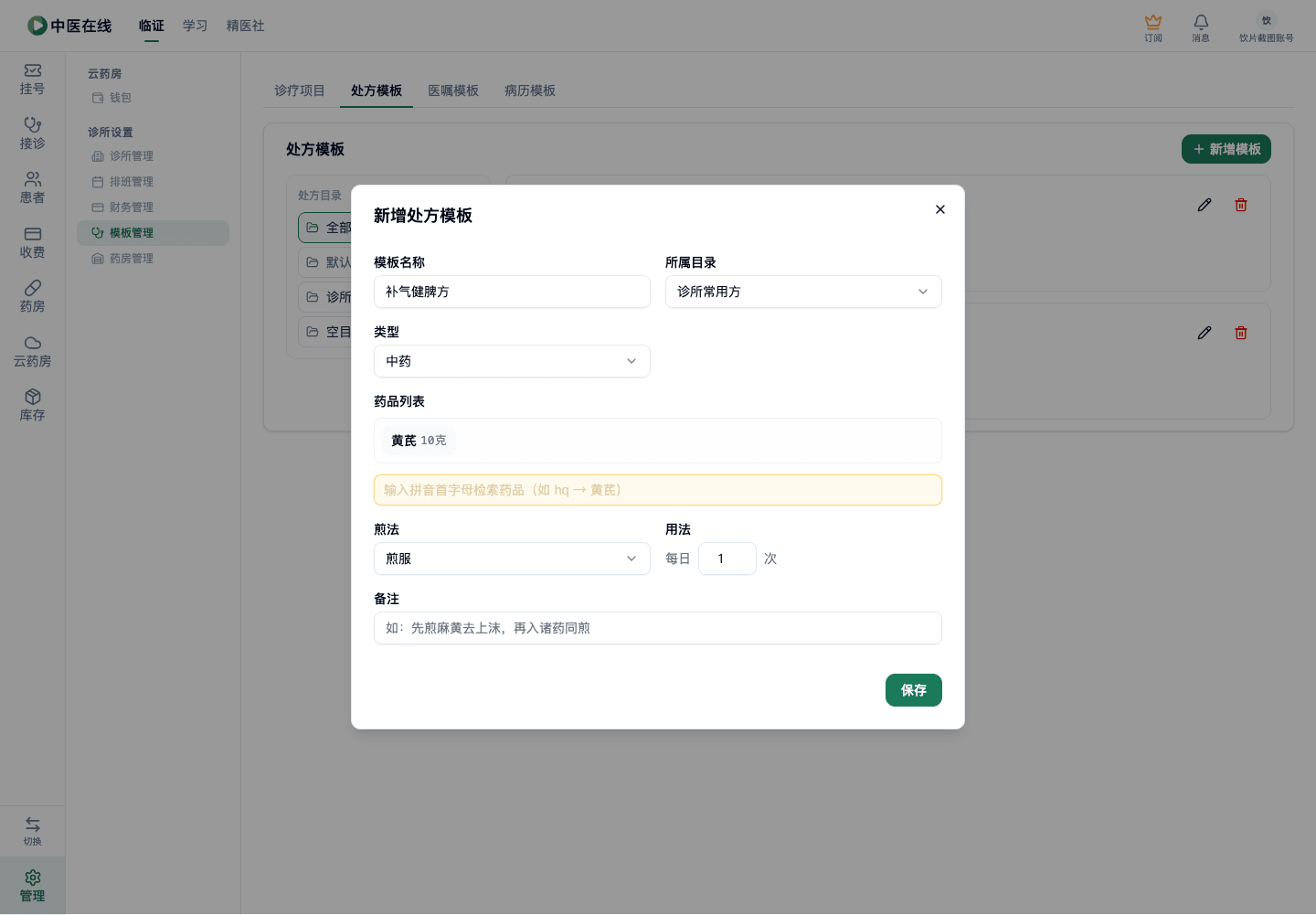Click the herb pinyin search field
This screenshot has height=915, width=1316.
[x=658, y=490]
